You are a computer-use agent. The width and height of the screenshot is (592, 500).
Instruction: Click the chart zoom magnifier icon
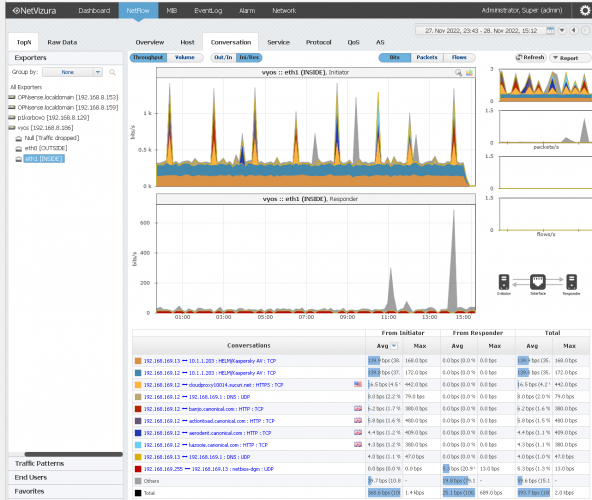tap(458, 73)
